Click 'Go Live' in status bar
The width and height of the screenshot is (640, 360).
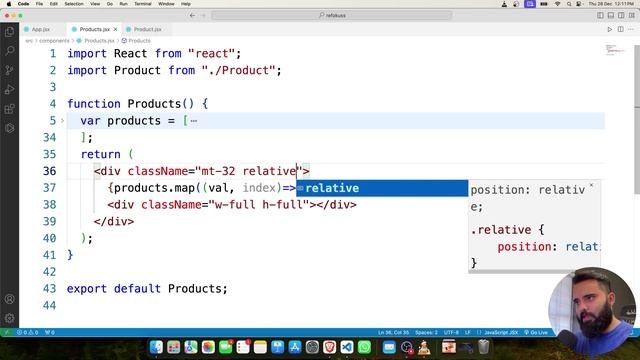point(536,332)
